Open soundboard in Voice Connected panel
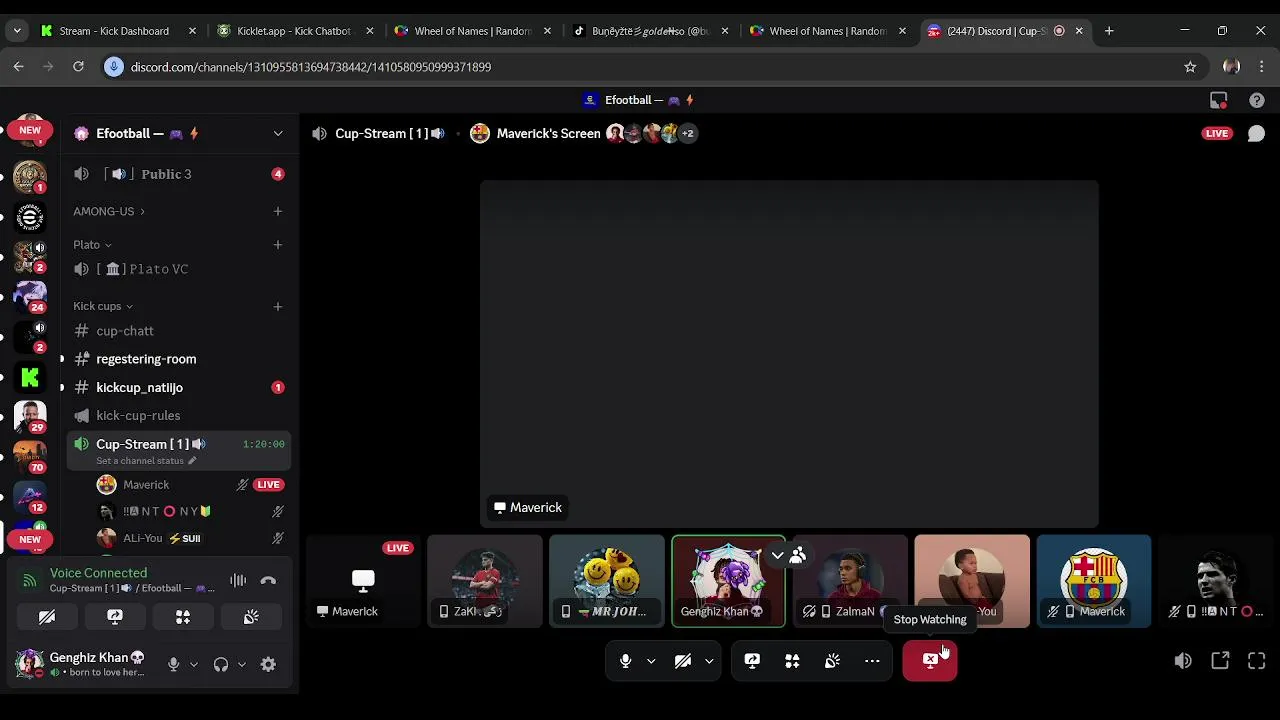 (x=251, y=617)
